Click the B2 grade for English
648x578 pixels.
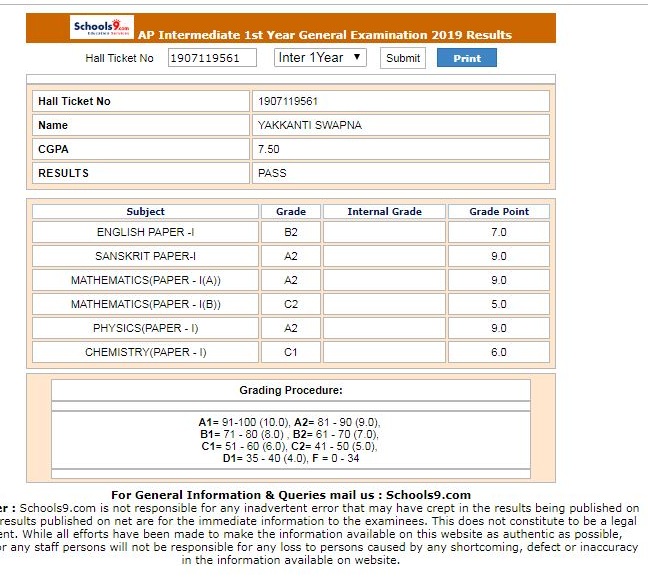pyautogui.click(x=291, y=232)
